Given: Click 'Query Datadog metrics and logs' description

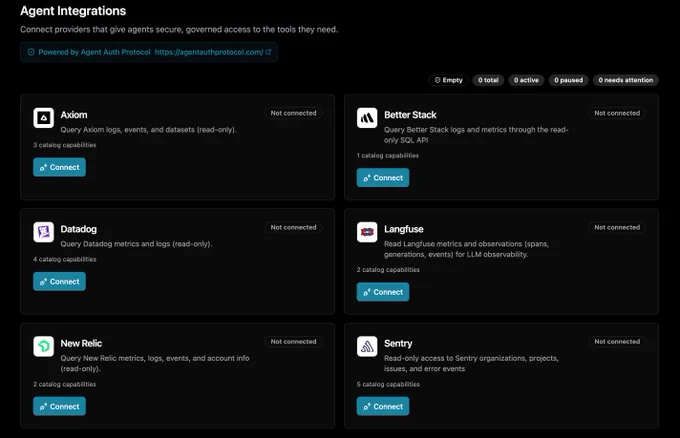Looking at the screenshot, I should click(x=136, y=244).
